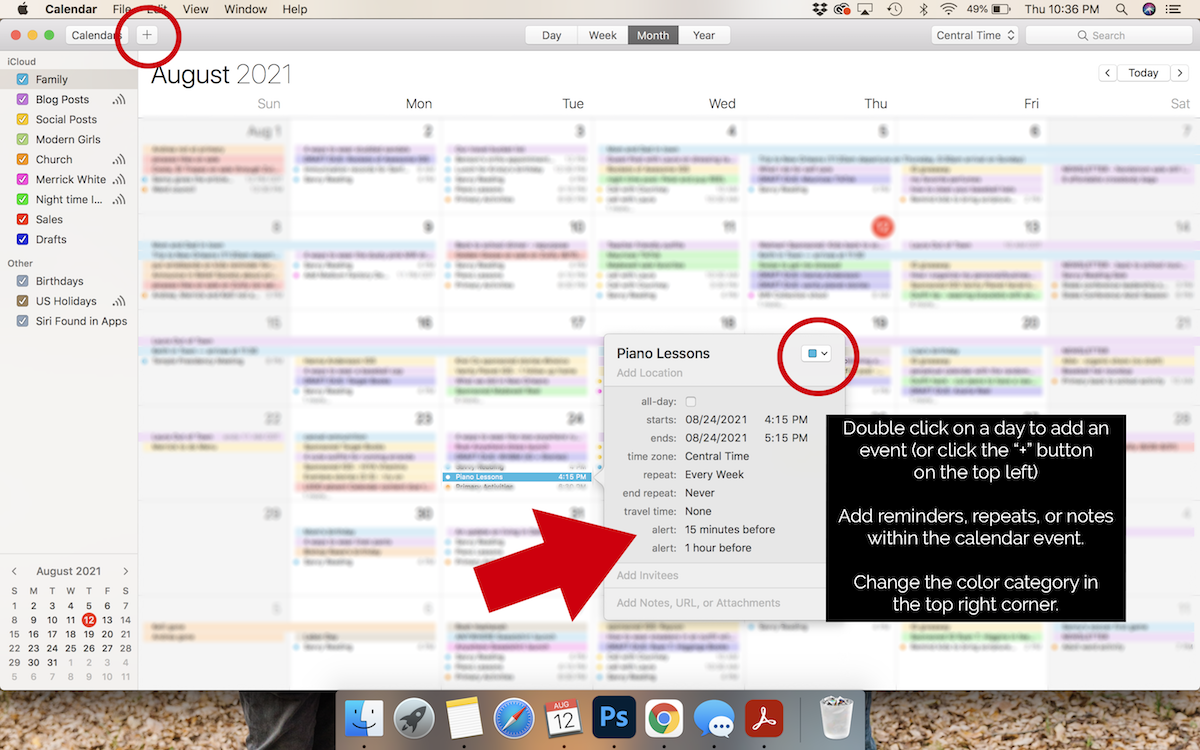Go to previous month in mini calendar
This screenshot has width=1200, height=750.
point(14,571)
